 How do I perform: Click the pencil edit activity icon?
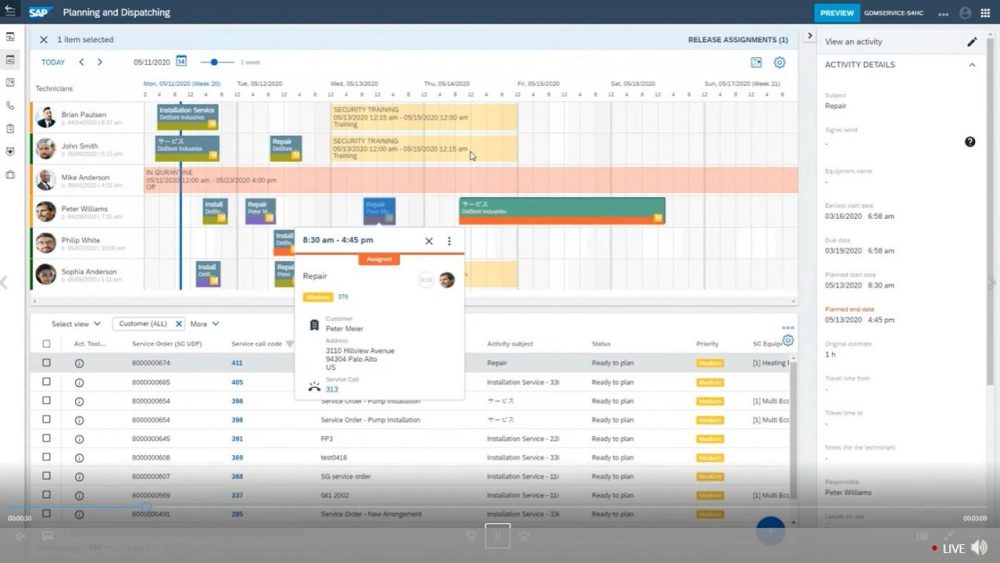pyautogui.click(x=972, y=42)
